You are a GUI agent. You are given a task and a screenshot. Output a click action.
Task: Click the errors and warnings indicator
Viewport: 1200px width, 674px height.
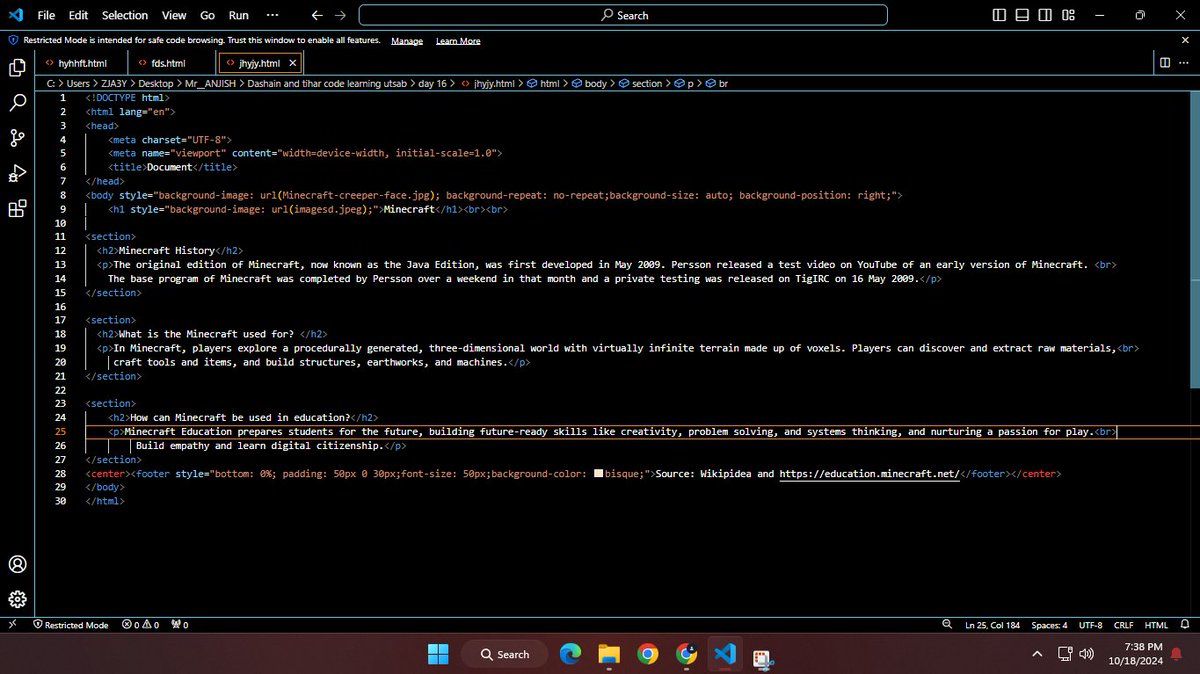point(141,625)
